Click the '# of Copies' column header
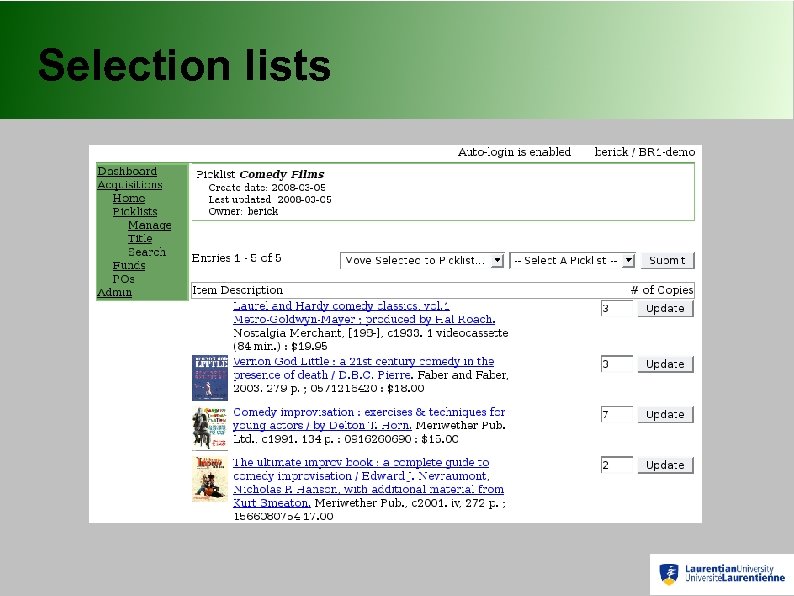Image resolution: width=794 pixels, height=596 pixels. pyautogui.click(x=662, y=290)
